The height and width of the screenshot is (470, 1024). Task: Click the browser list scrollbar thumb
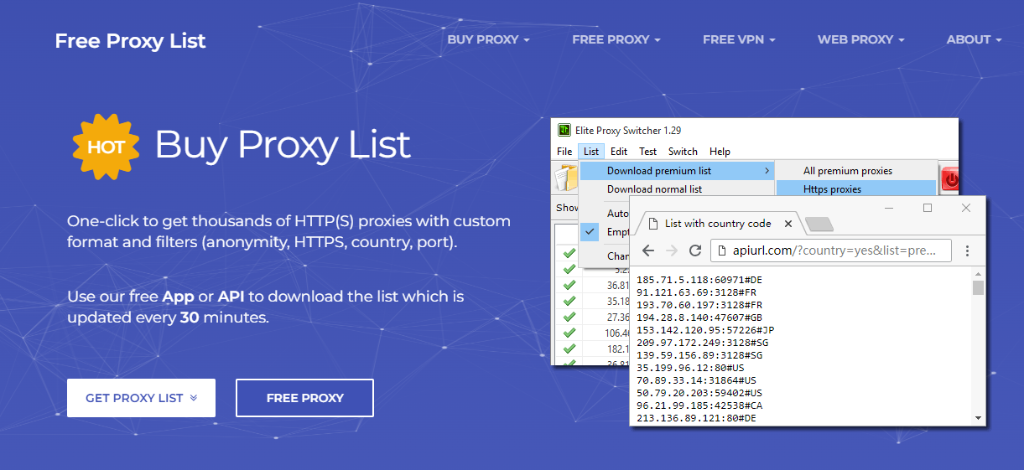(978, 288)
